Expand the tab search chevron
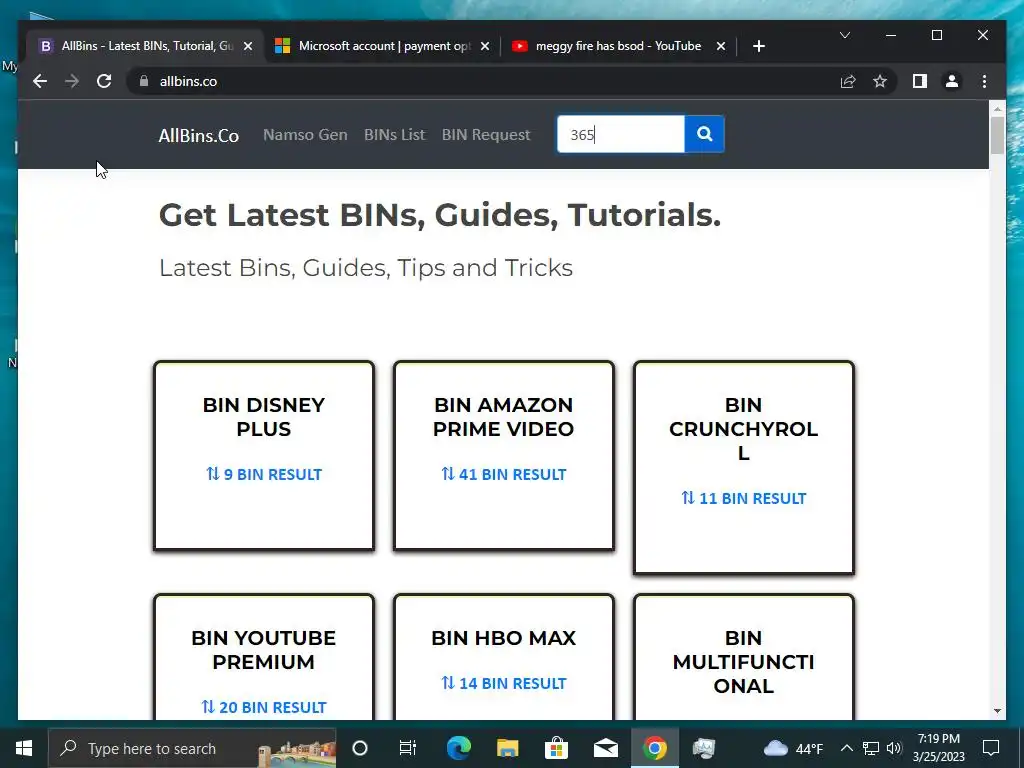The width and height of the screenshot is (1024, 768). coord(844,35)
